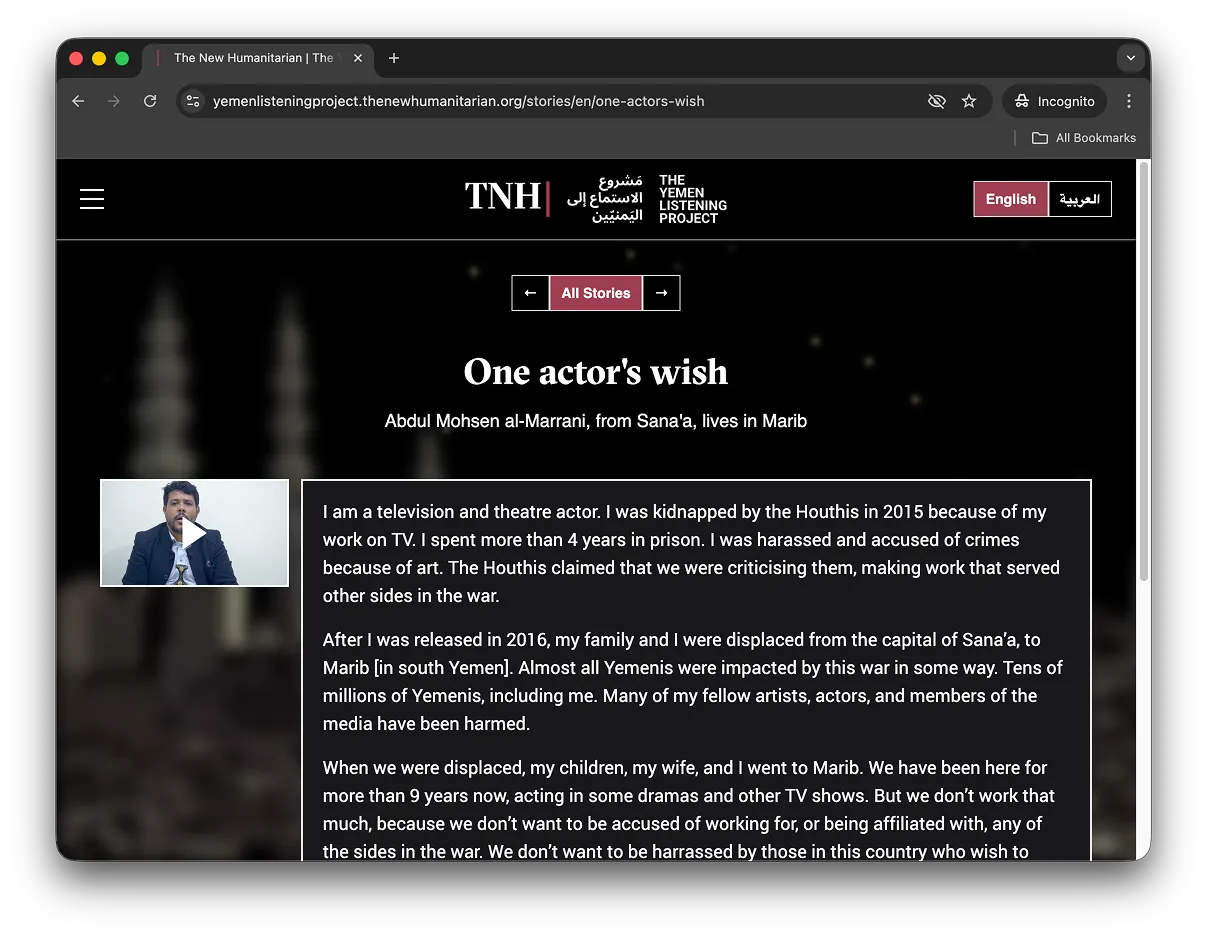Bookmark this page with star icon
The width and height of the screenshot is (1207, 935).
coord(969,101)
